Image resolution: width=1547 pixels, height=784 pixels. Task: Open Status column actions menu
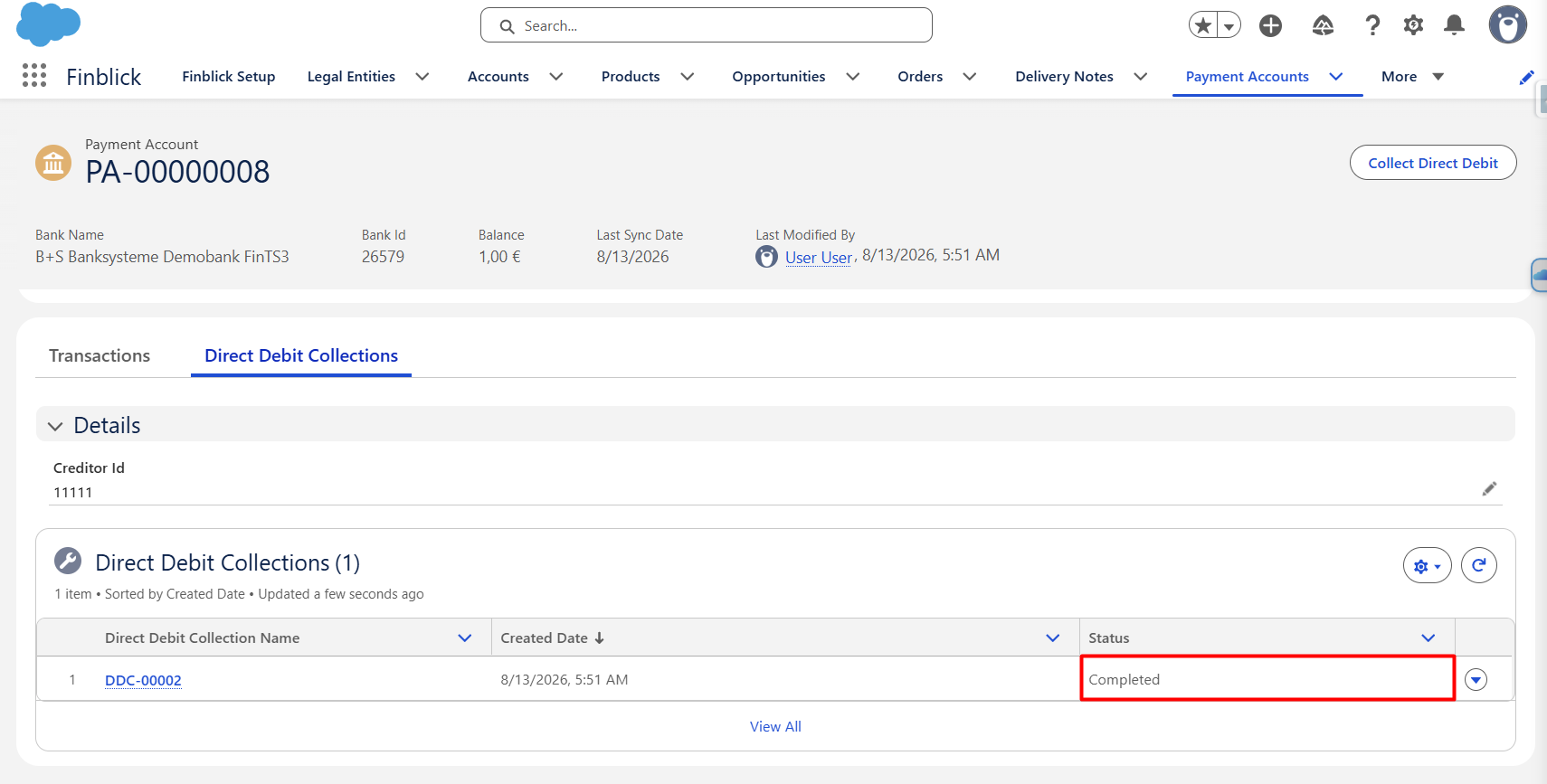pyautogui.click(x=1428, y=638)
